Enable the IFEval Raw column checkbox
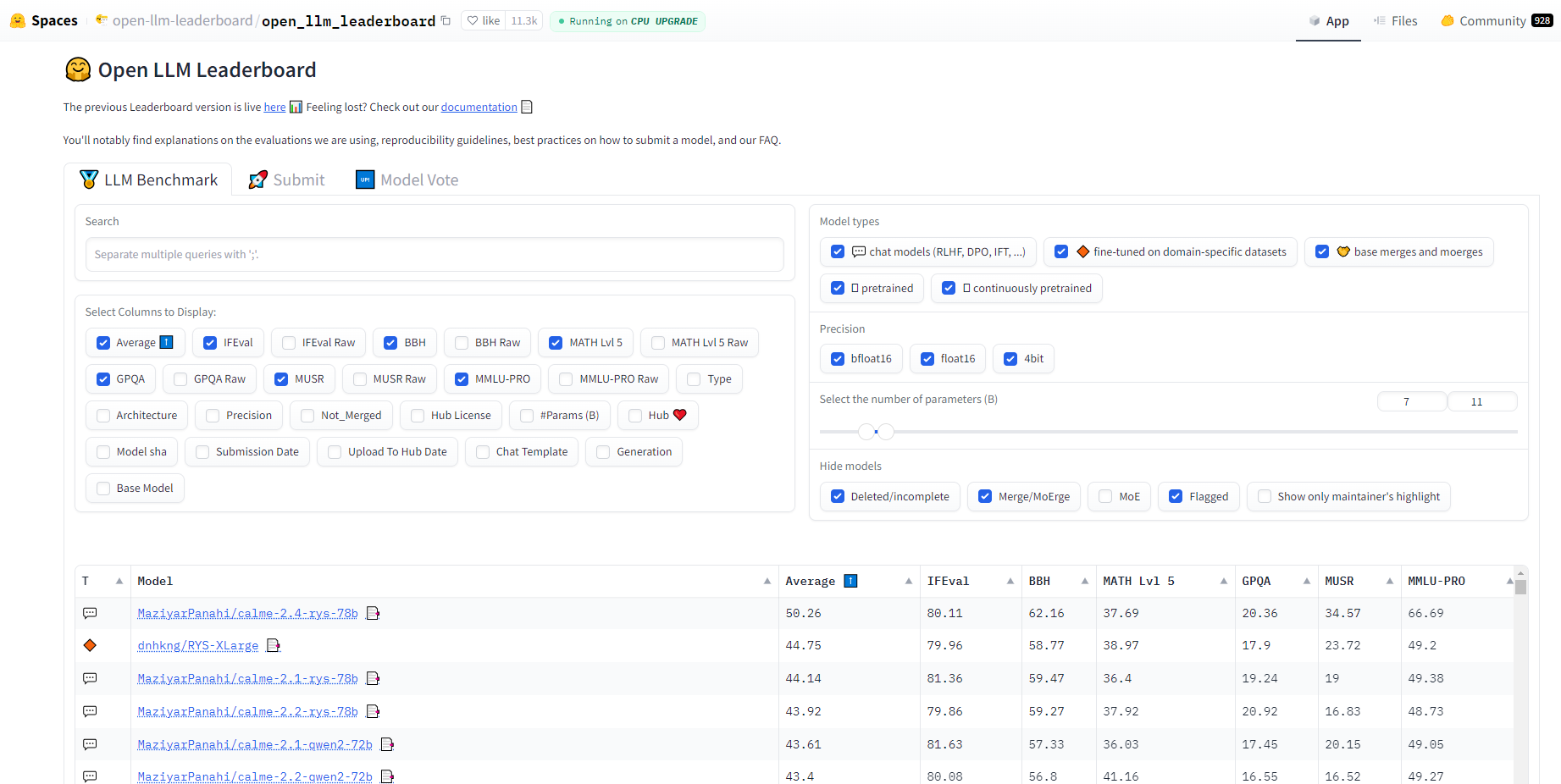Viewport: 1561px width, 784px height. tap(289, 343)
